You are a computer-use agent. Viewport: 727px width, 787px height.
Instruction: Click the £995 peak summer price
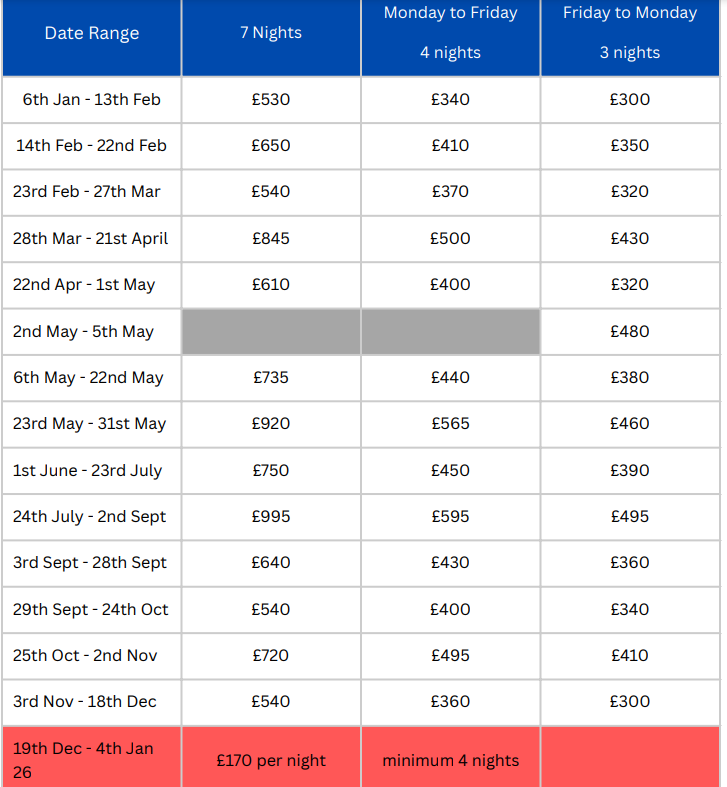coord(271,517)
